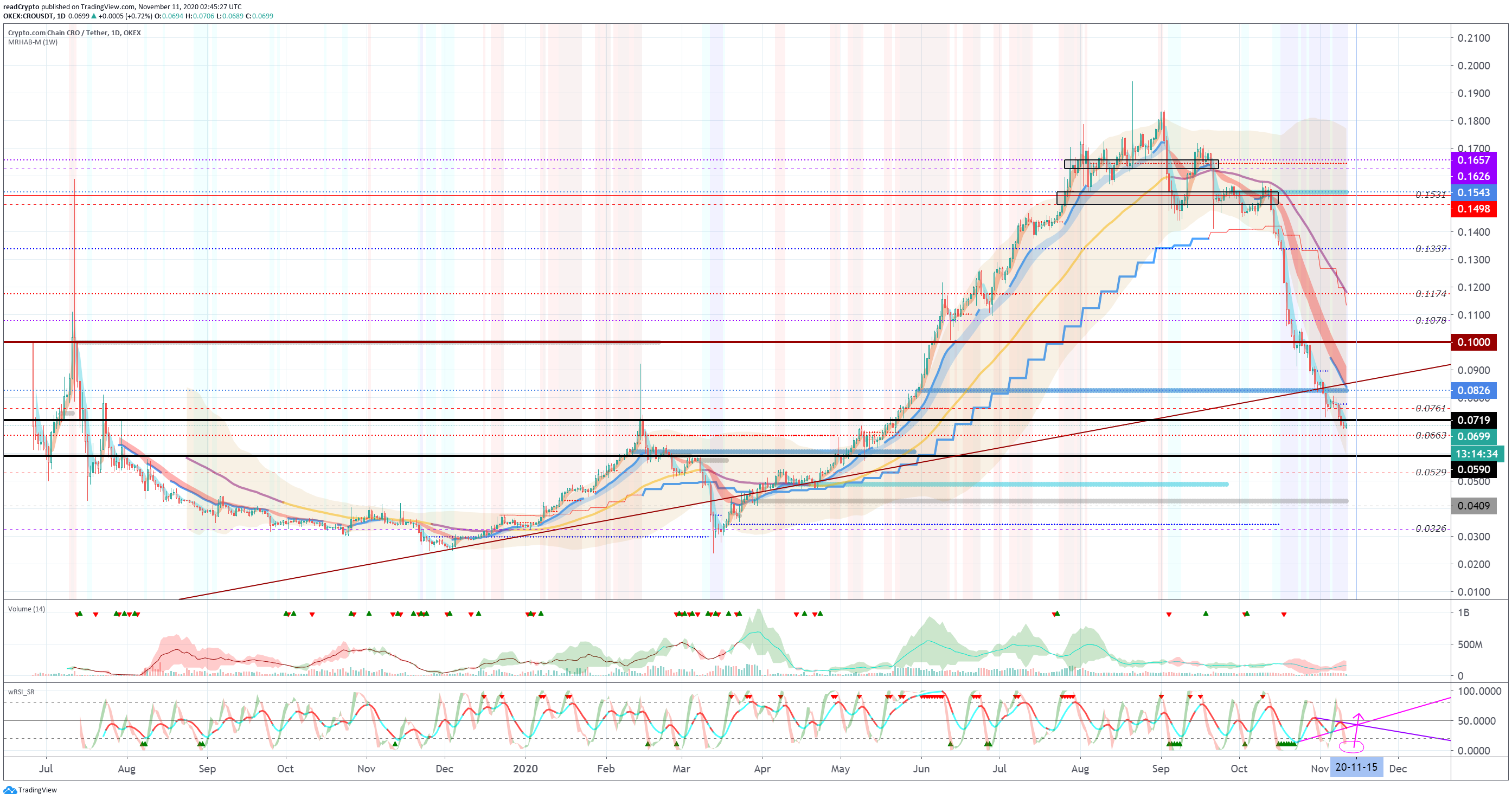Click the 0.1800 tick on price axis

[x=1474, y=121]
